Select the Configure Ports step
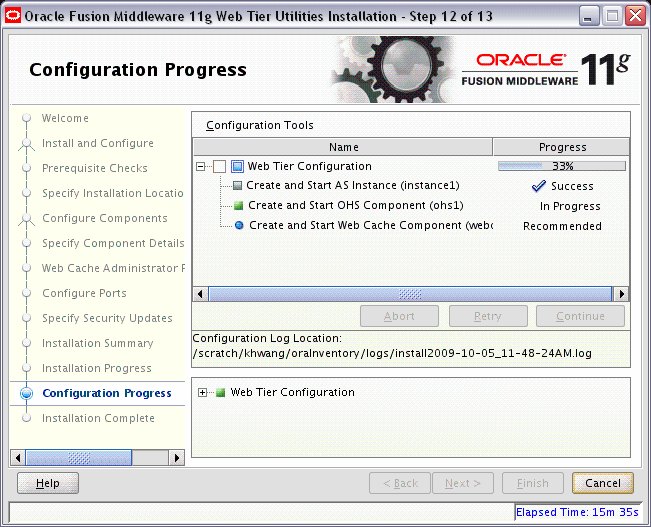 (84, 293)
